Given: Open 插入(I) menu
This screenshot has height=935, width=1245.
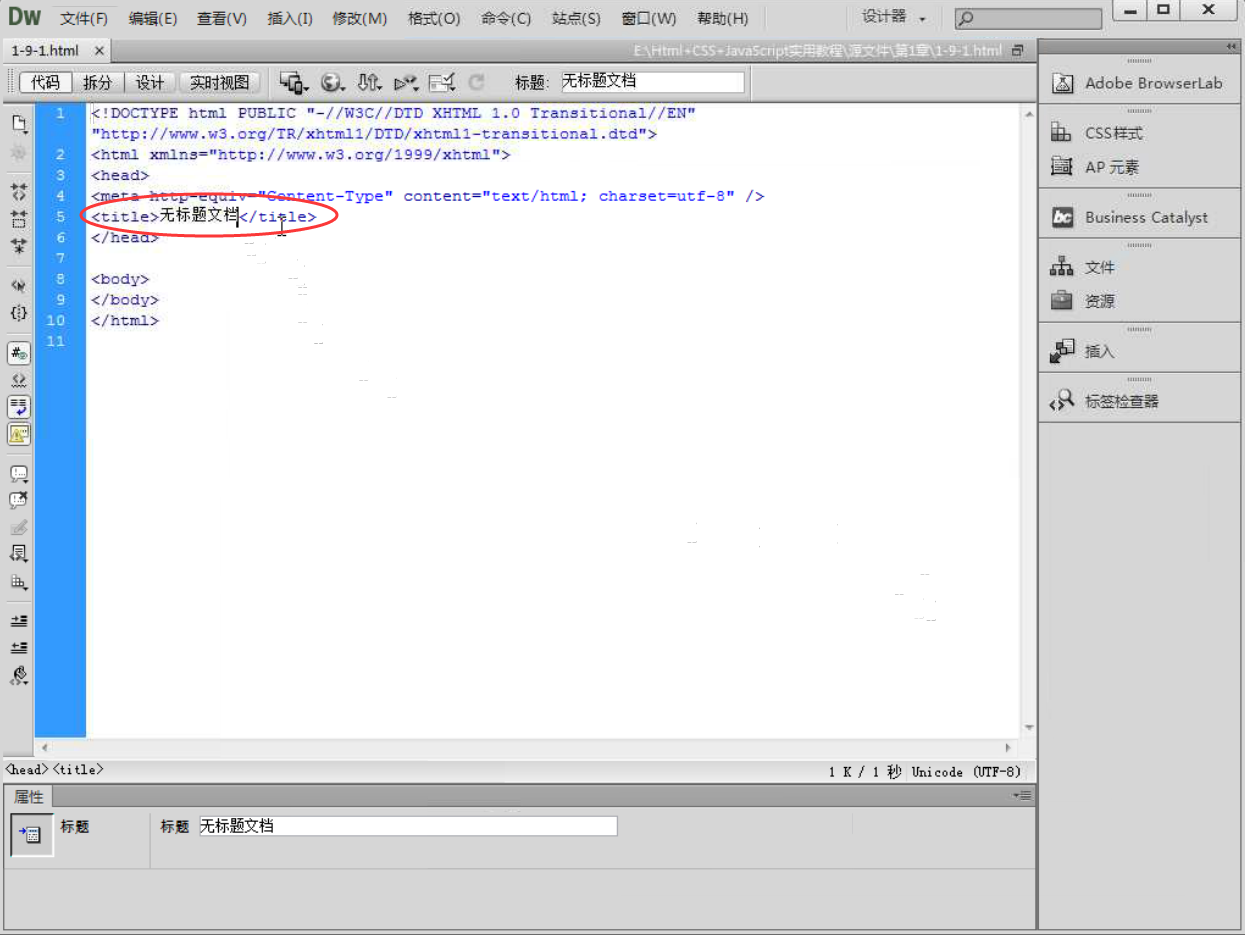Looking at the screenshot, I should (x=290, y=18).
